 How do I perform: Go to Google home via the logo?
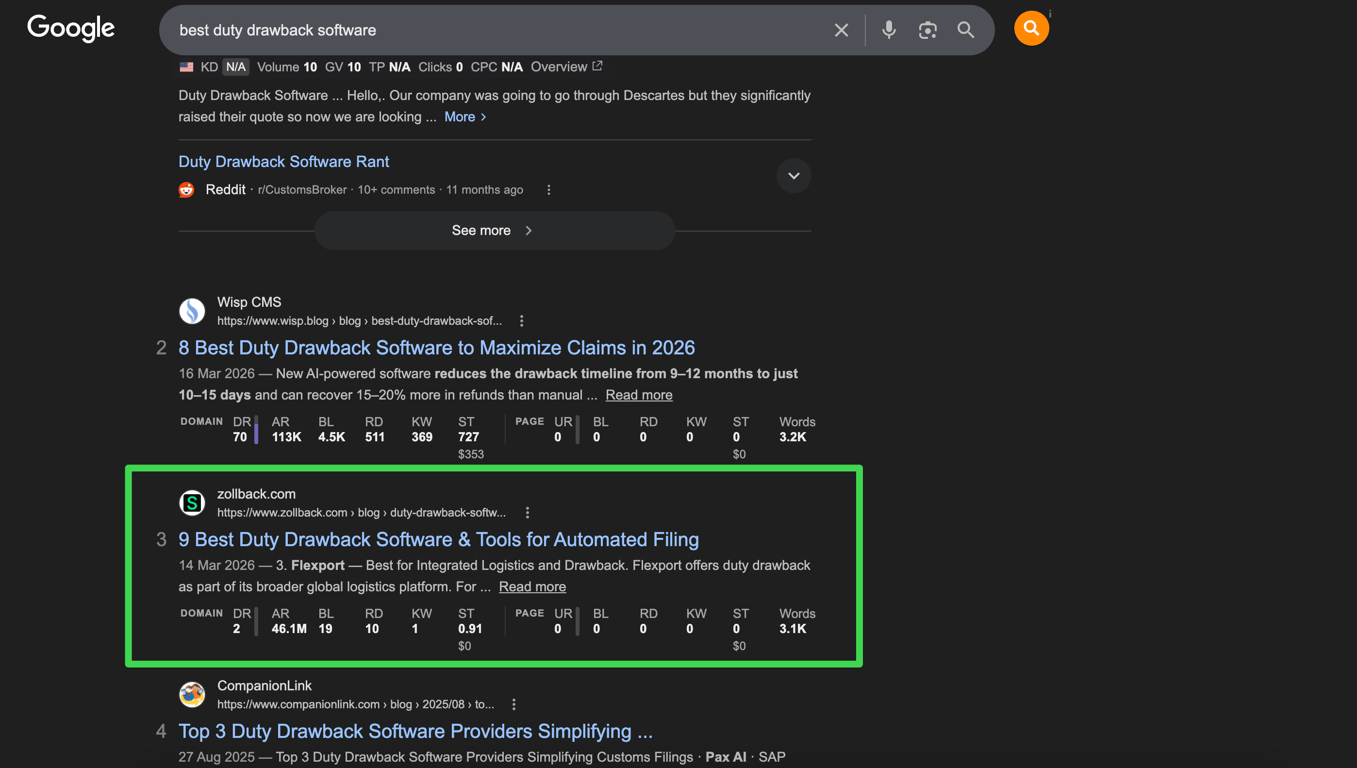pyautogui.click(x=71, y=29)
